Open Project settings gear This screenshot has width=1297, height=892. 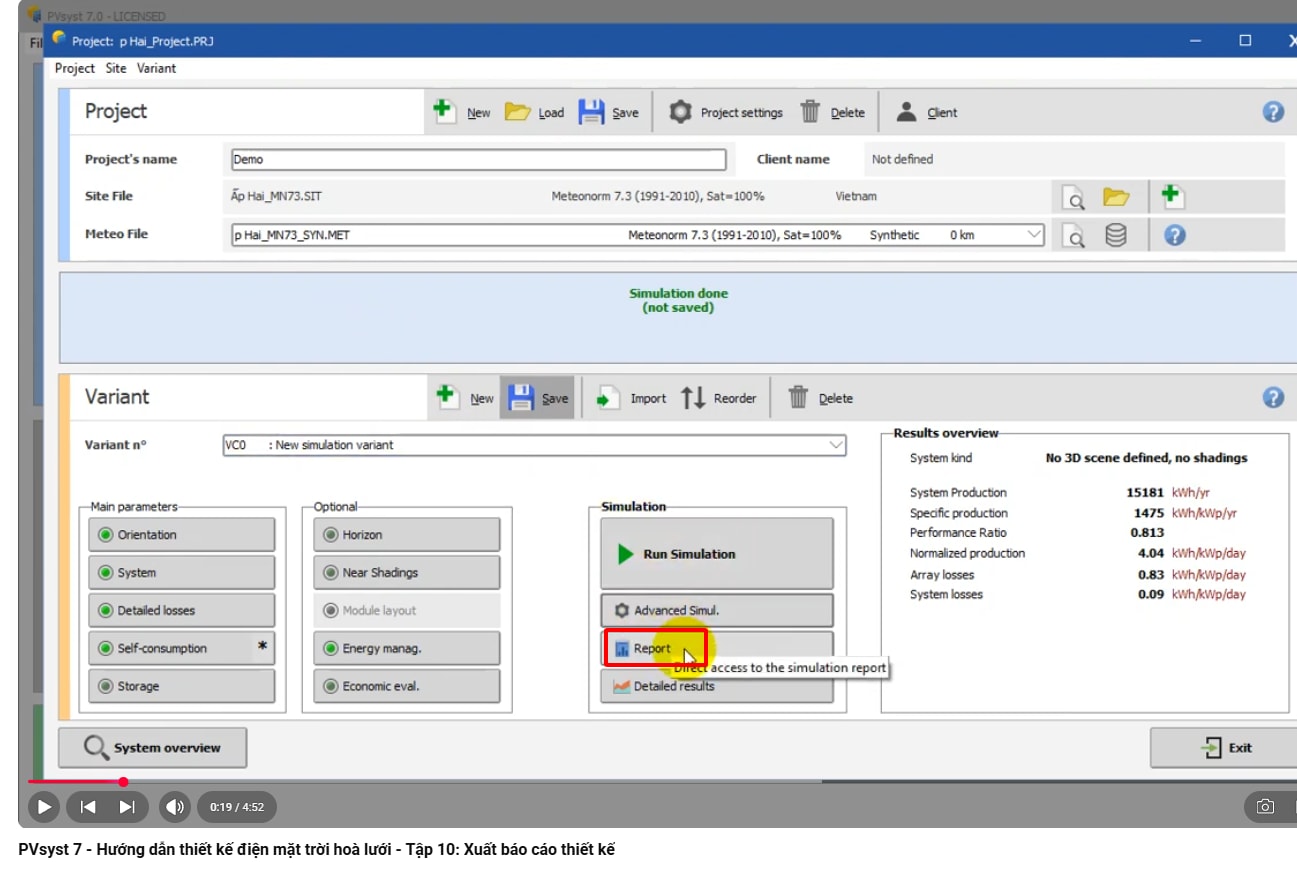click(725, 112)
